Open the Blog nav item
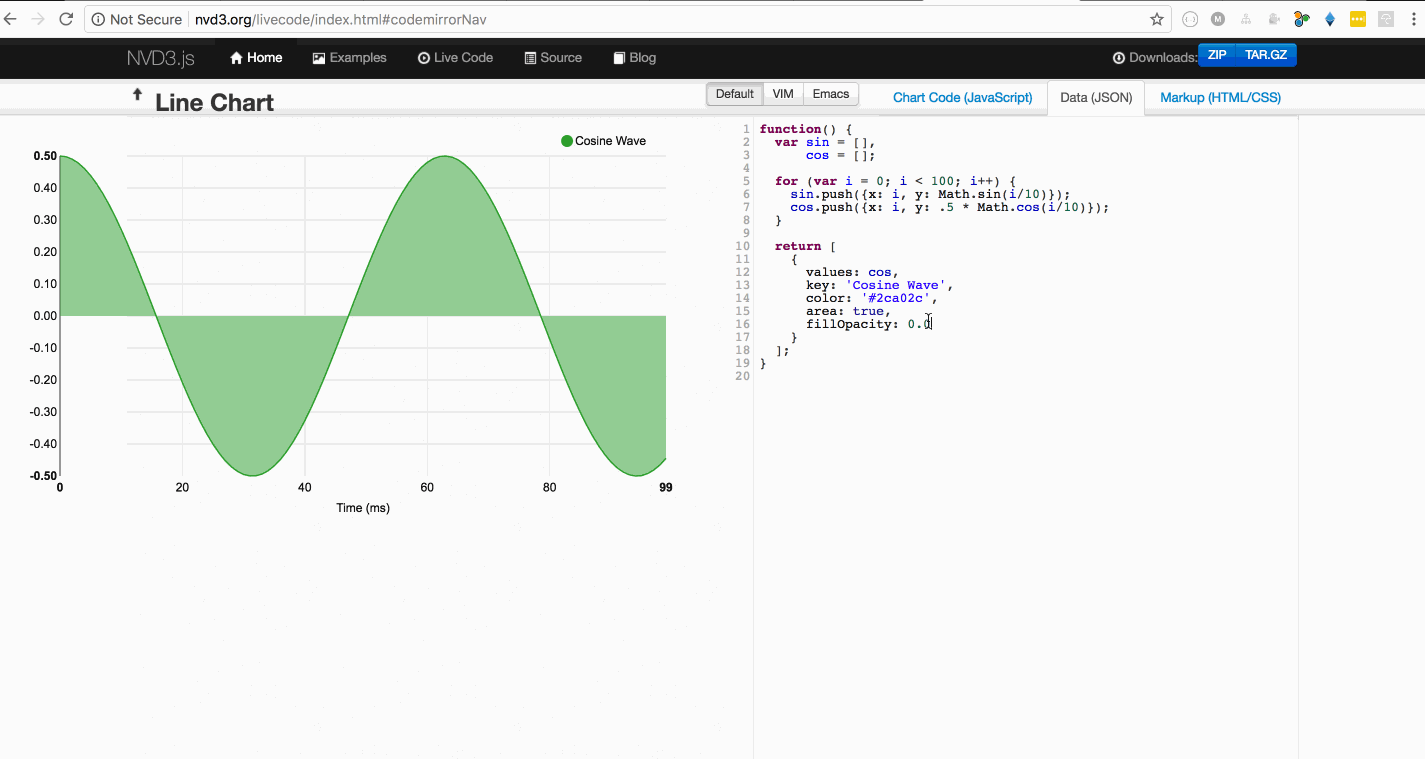The width and height of the screenshot is (1425, 759). [635, 58]
